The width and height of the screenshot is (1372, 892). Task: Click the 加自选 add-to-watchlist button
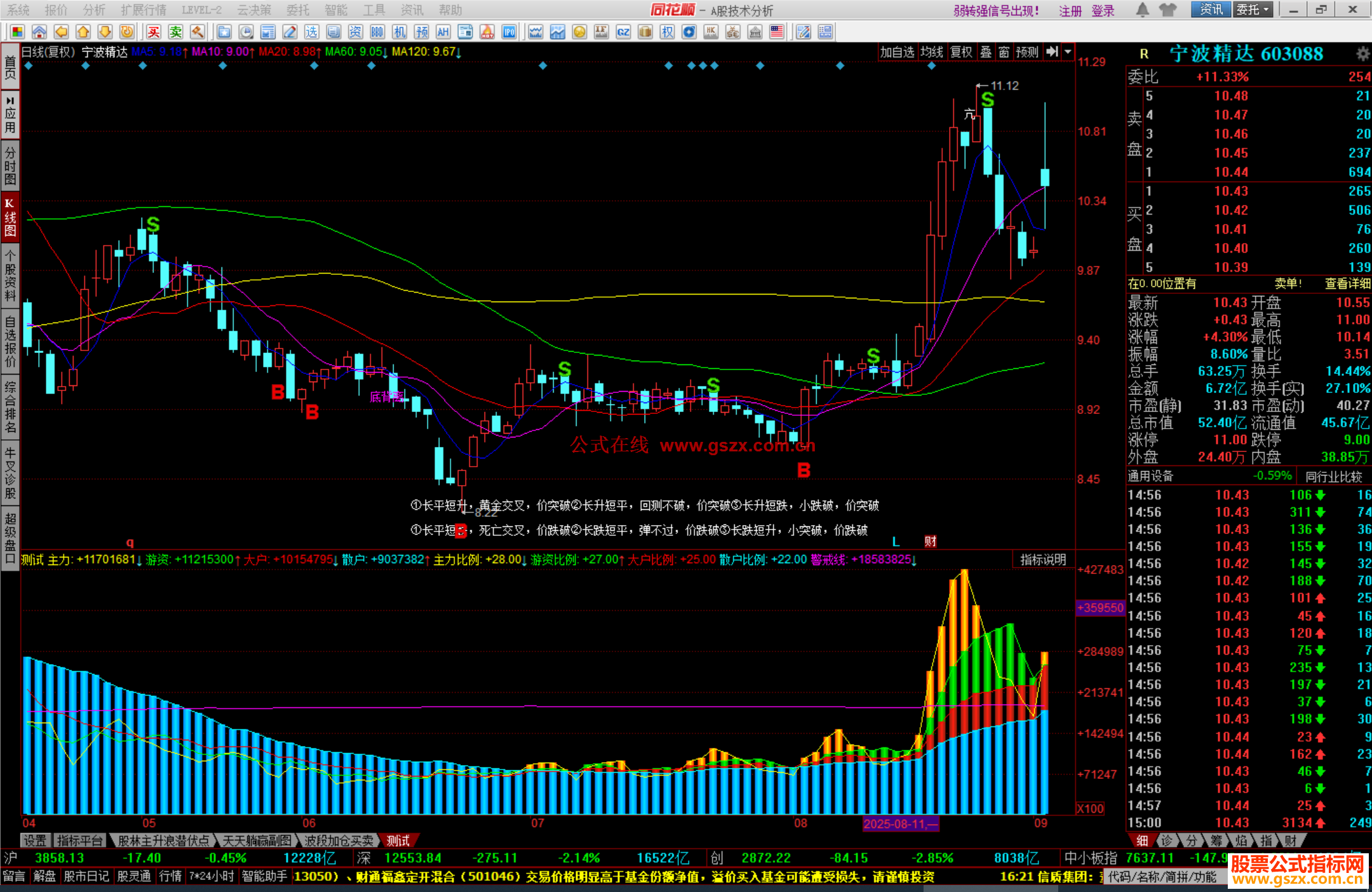pyautogui.click(x=897, y=52)
